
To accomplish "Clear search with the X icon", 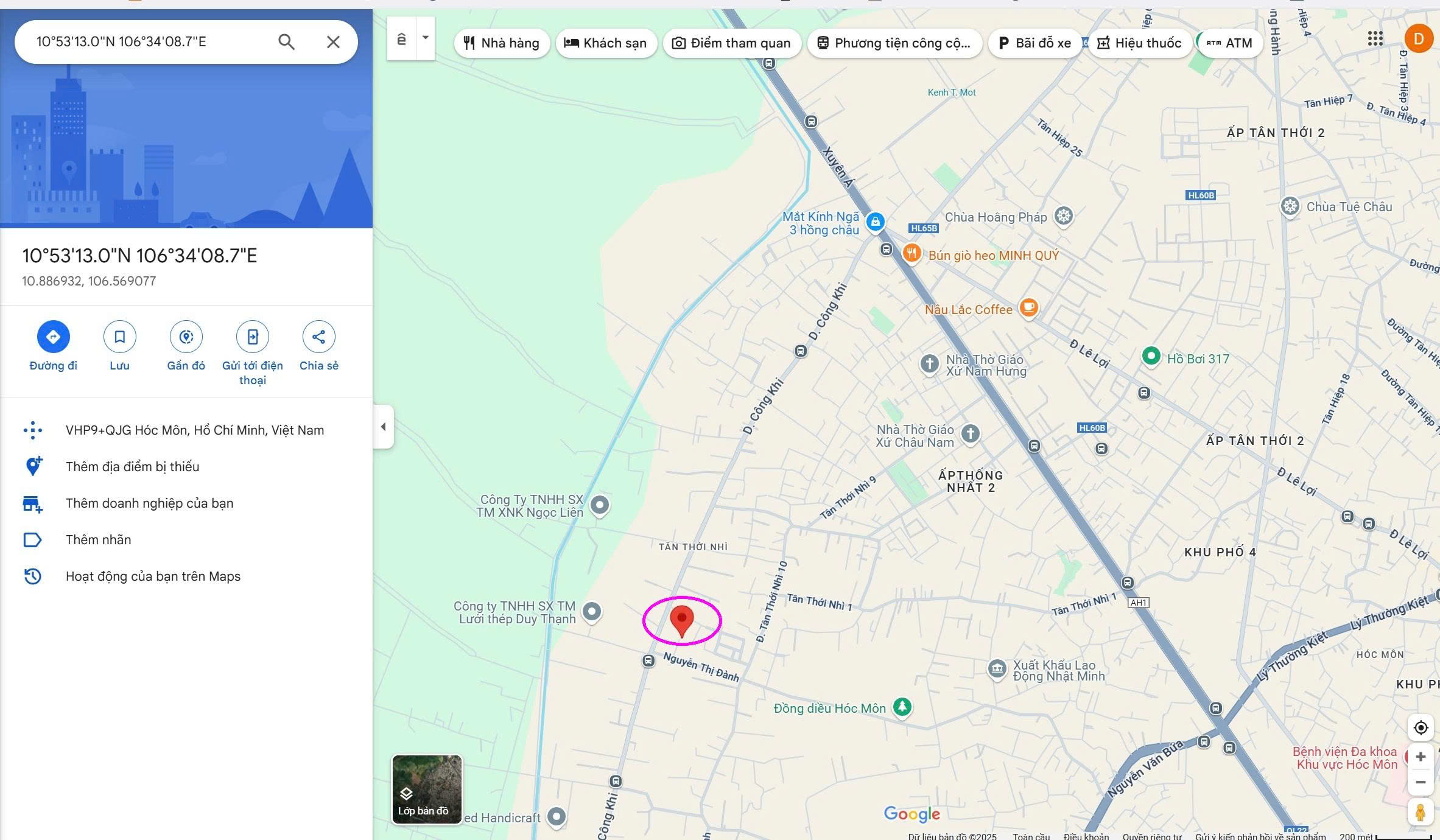I will point(333,42).
